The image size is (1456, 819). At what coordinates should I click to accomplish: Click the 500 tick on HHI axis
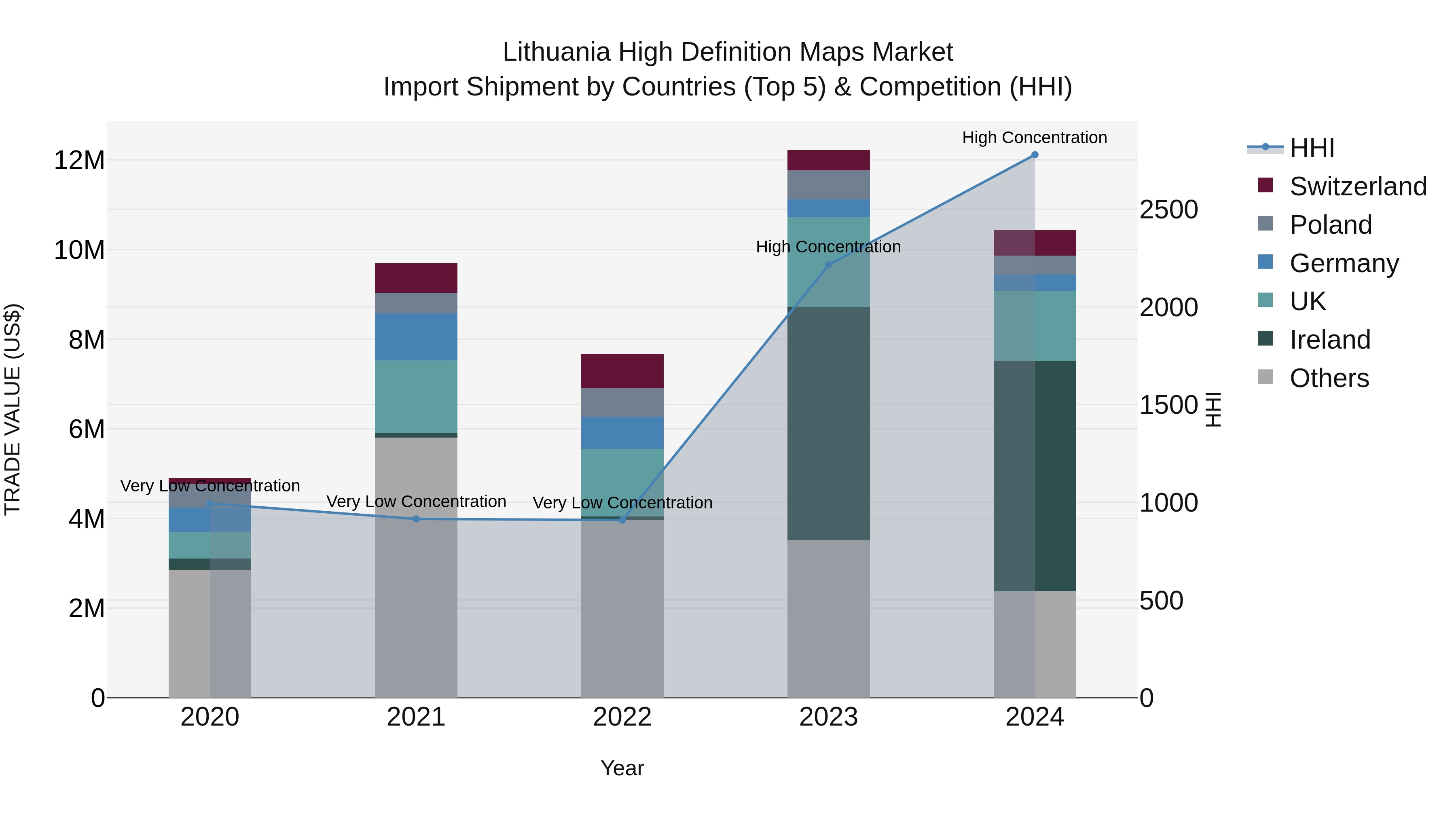pyautogui.click(x=1162, y=600)
